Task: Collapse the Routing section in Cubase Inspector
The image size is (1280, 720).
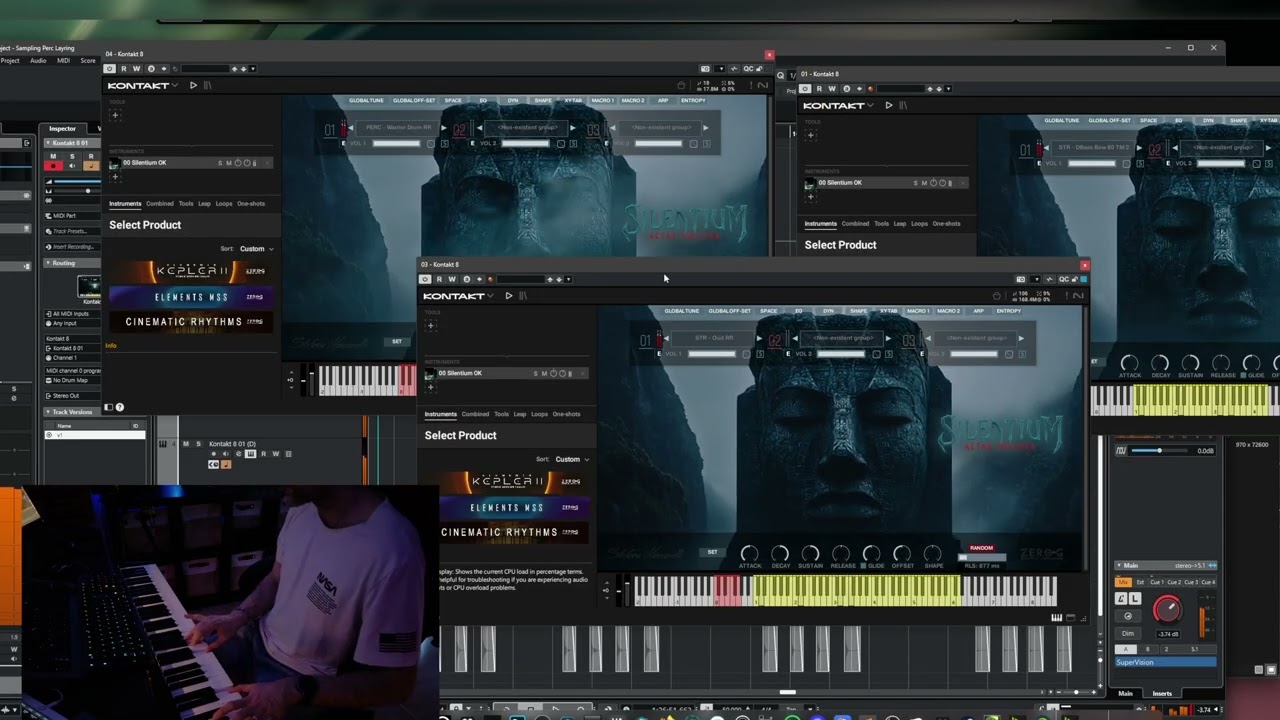Action: point(47,263)
